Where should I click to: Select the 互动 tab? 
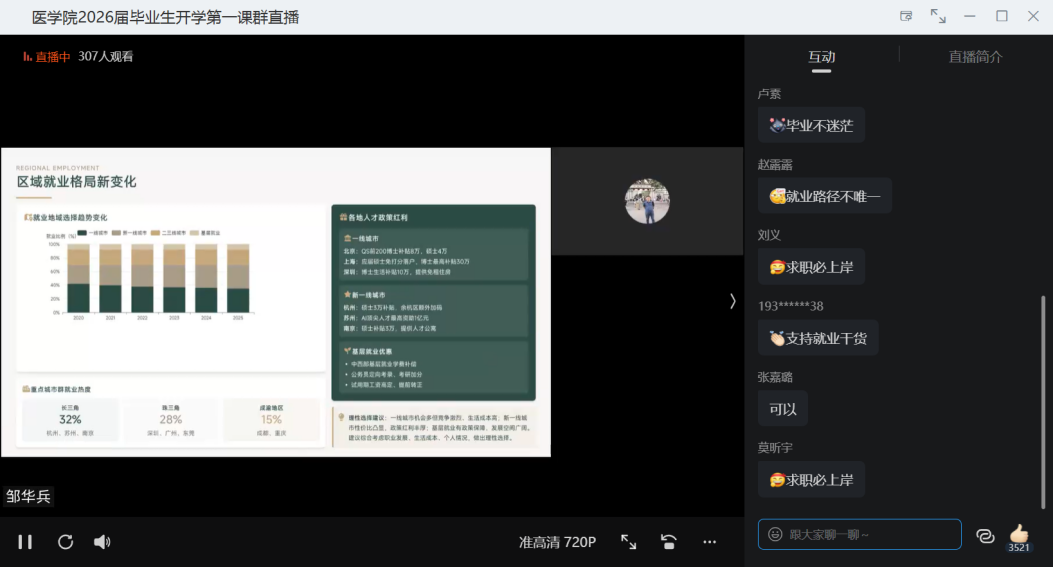point(821,57)
